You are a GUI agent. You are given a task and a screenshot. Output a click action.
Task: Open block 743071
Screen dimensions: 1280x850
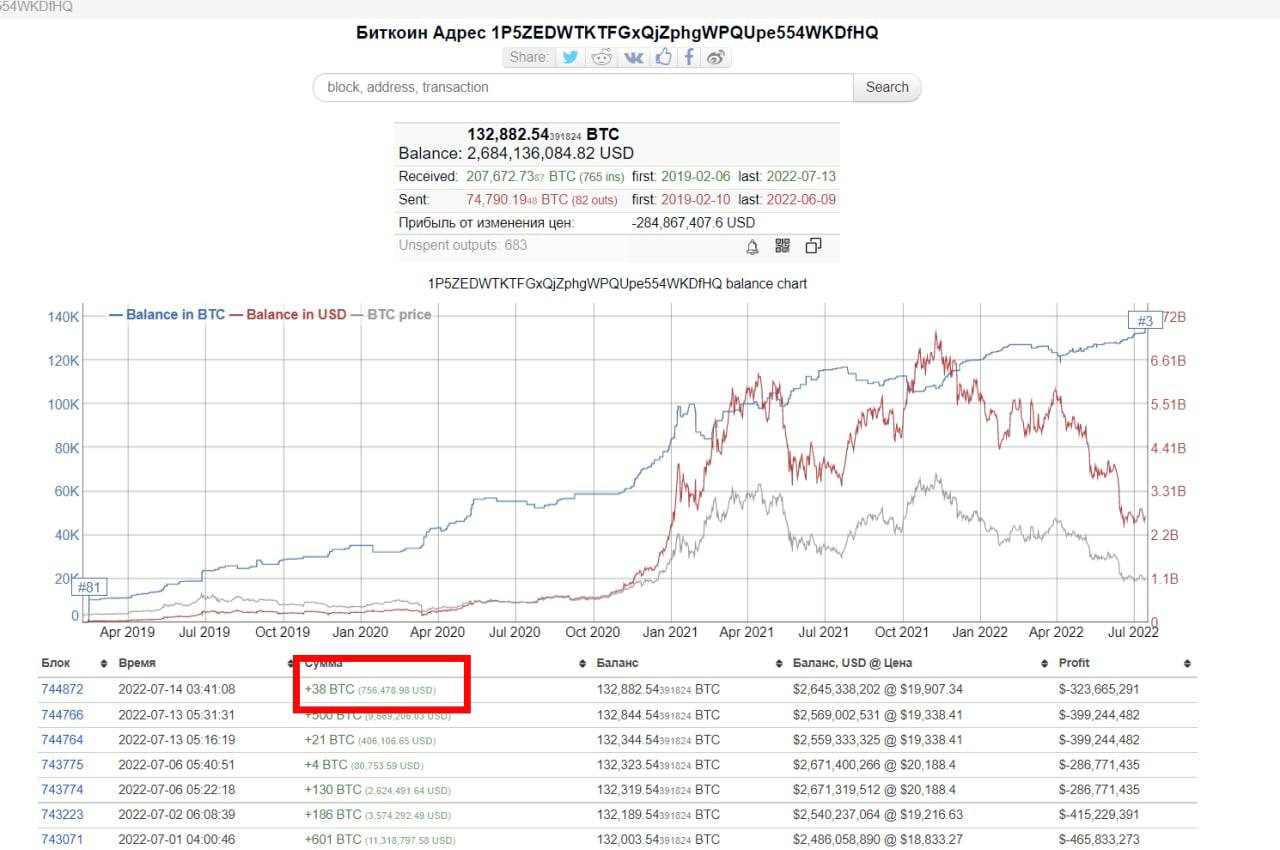click(62, 840)
